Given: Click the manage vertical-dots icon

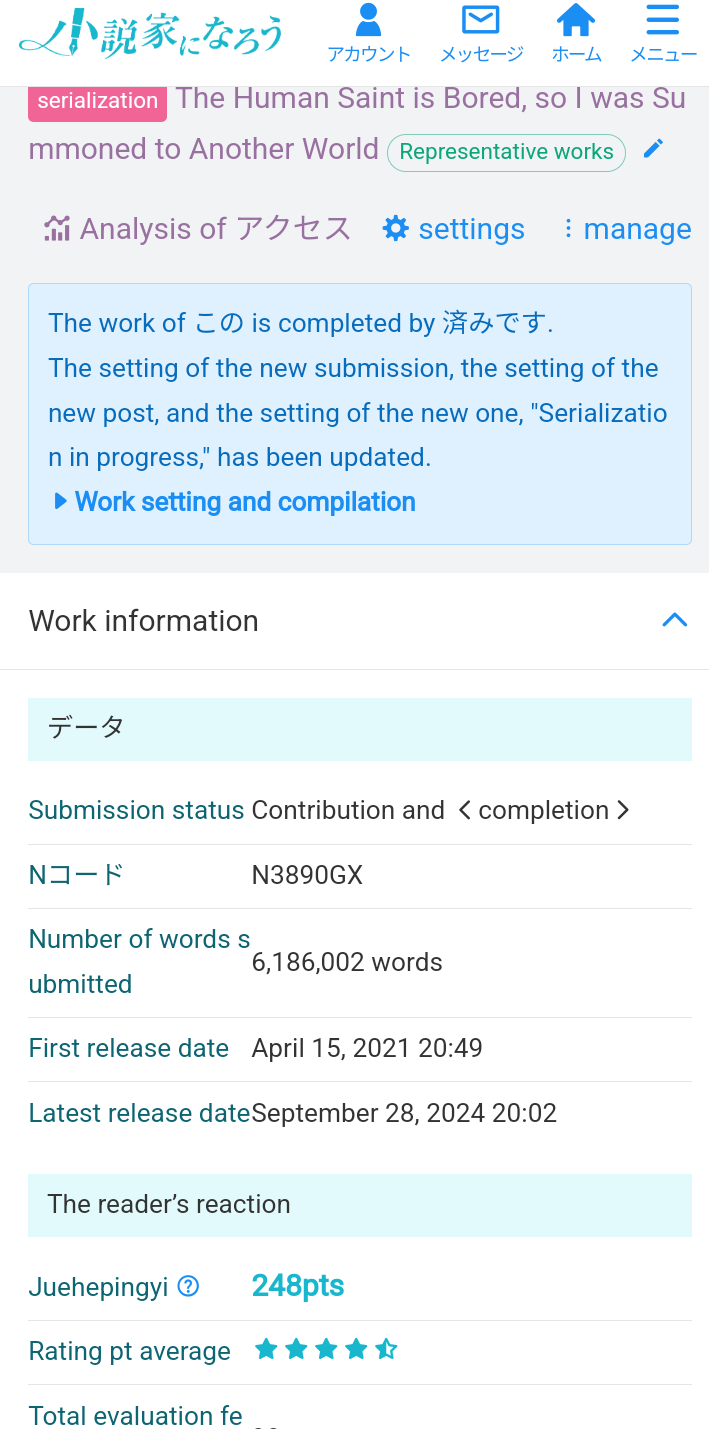Looking at the screenshot, I should coord(567,228).
